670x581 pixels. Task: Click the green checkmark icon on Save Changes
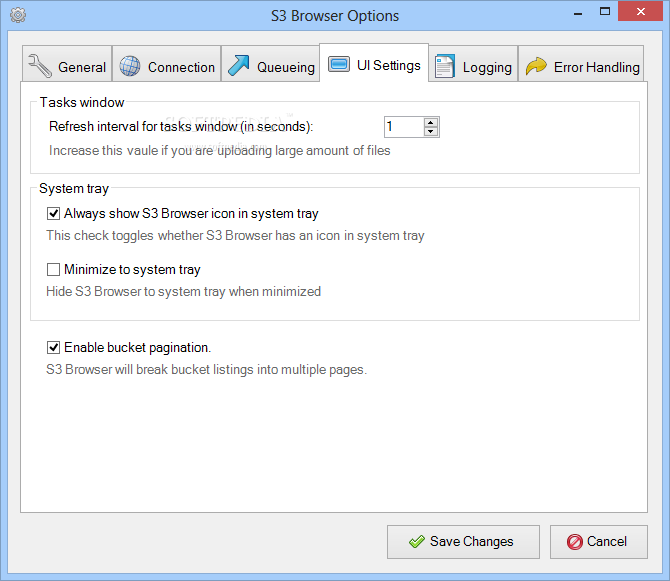pos(416,541)
